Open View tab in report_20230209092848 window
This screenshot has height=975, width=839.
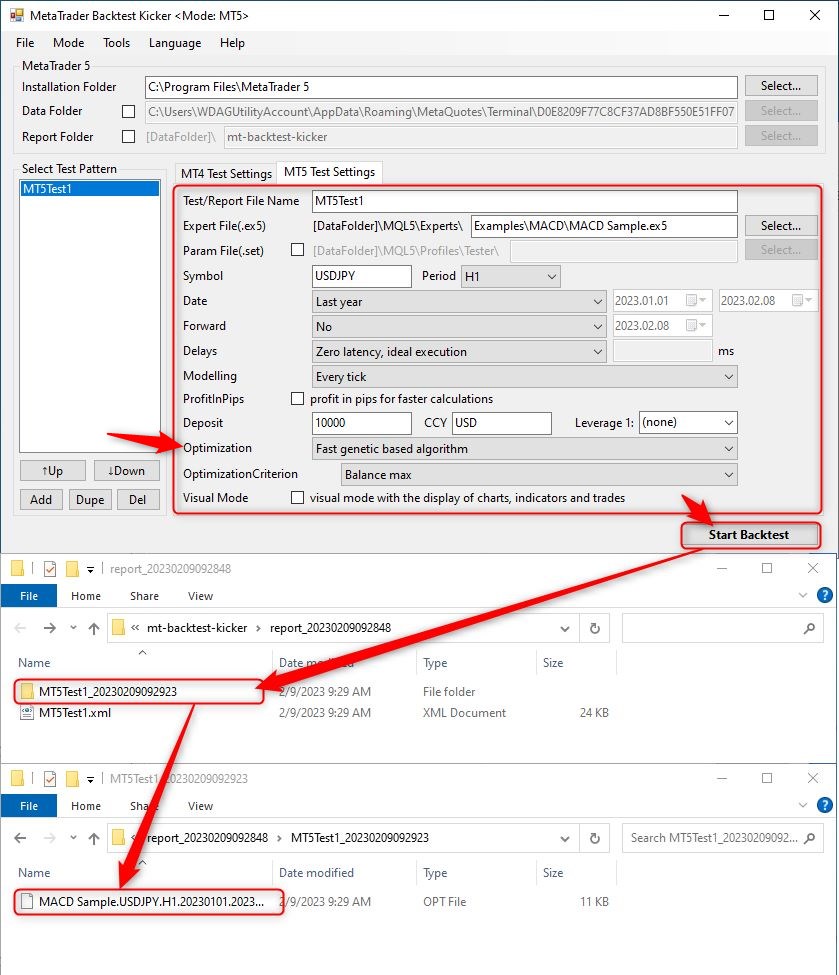click(x=200, y=596)
